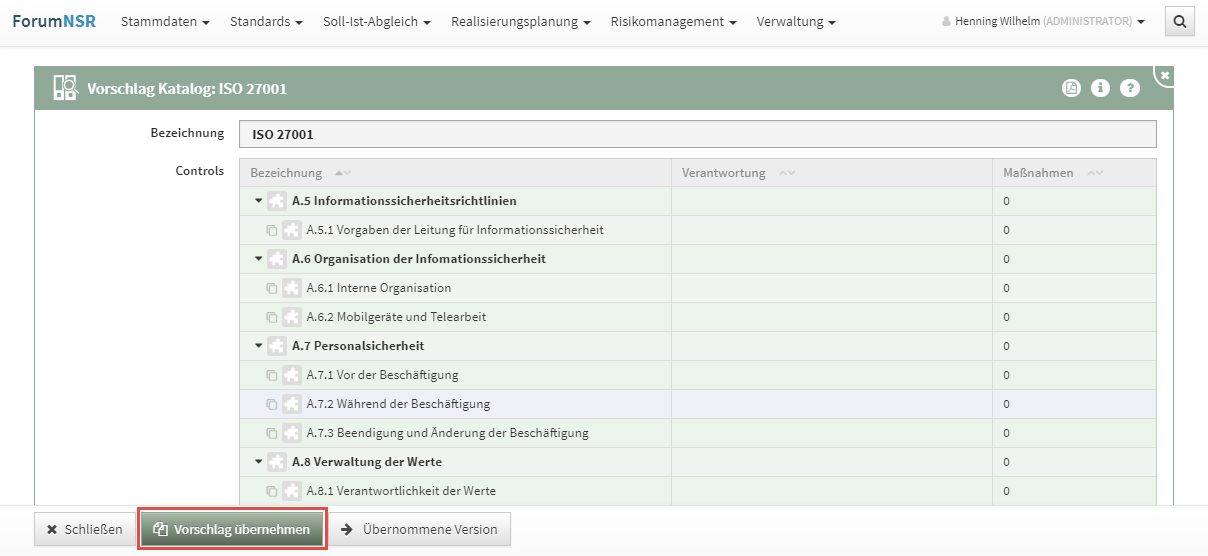The height and width of the screenshot is (556, 1208).
Task: Export catalog as PDF icon
Action: coord(1071,88)
